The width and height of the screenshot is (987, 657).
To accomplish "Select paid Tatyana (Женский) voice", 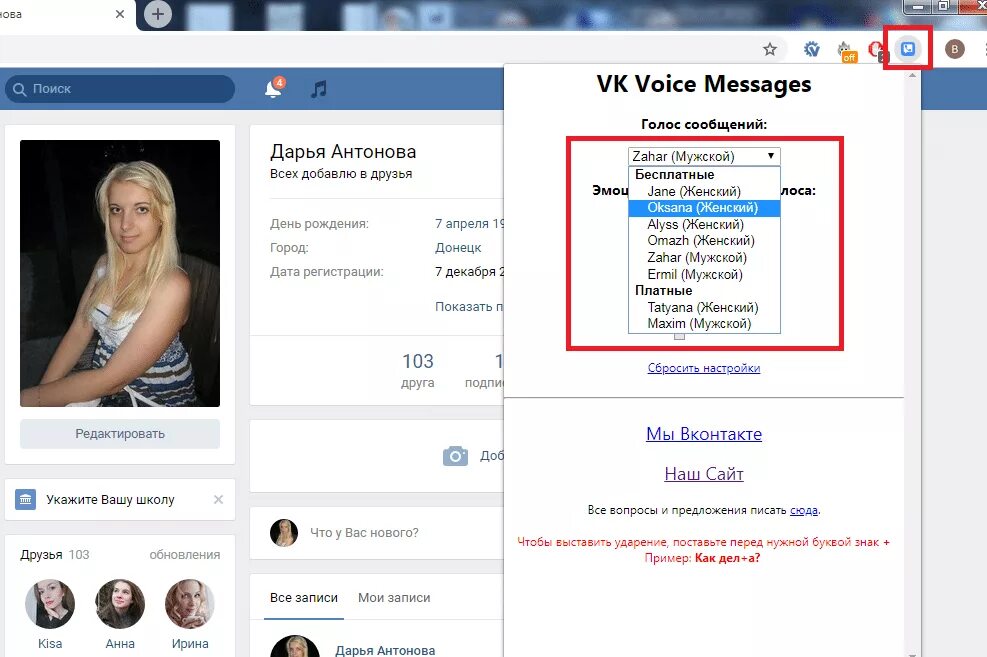I will (x=704, y=308).
